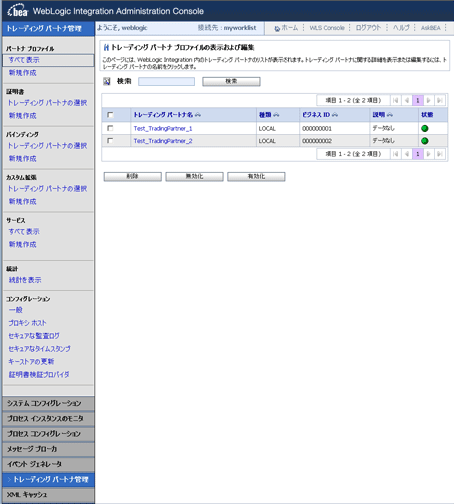Select page 1 in bottom pager

click(x=418, y=154)
